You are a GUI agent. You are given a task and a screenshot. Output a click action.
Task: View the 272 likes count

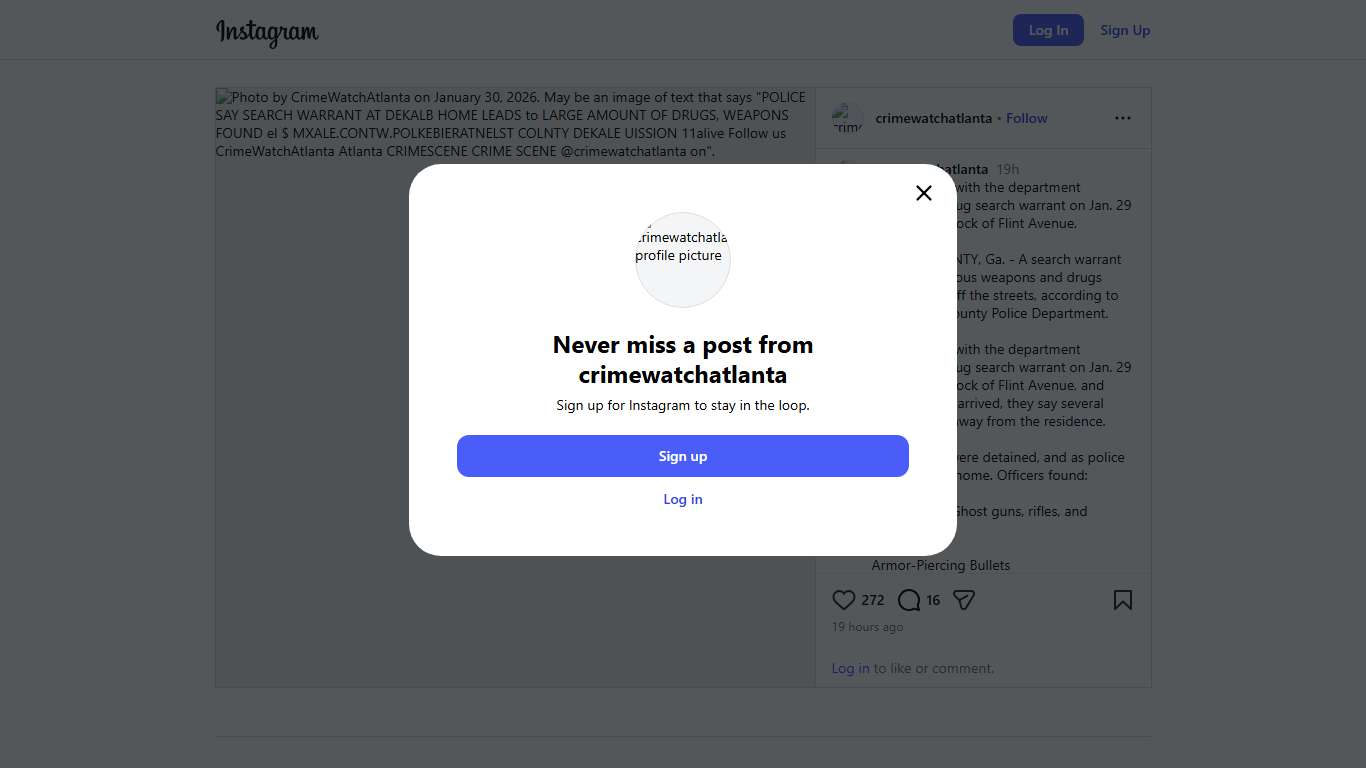[873, 600]
